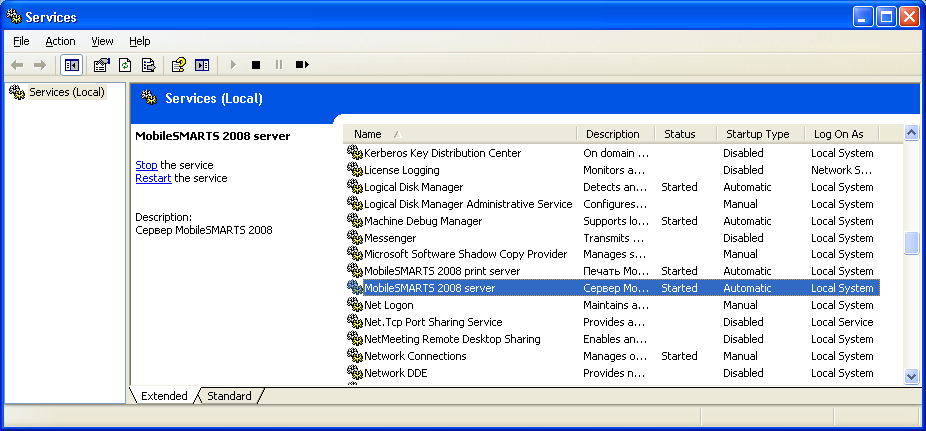Image resolution: width=926 pixels, height=431 pixels.
Task: Click the Services (Local) header gear icon
Action: (149, 99)
